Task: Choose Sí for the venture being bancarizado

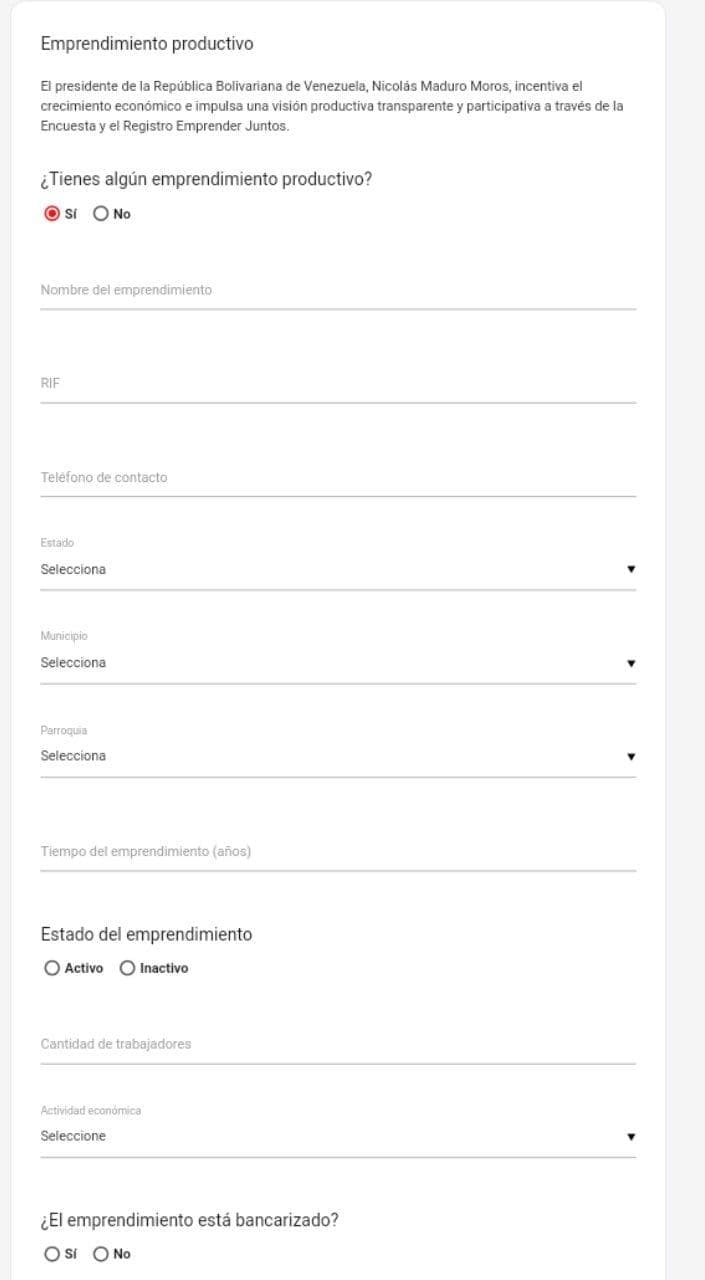Action: tap(52, 1254)
